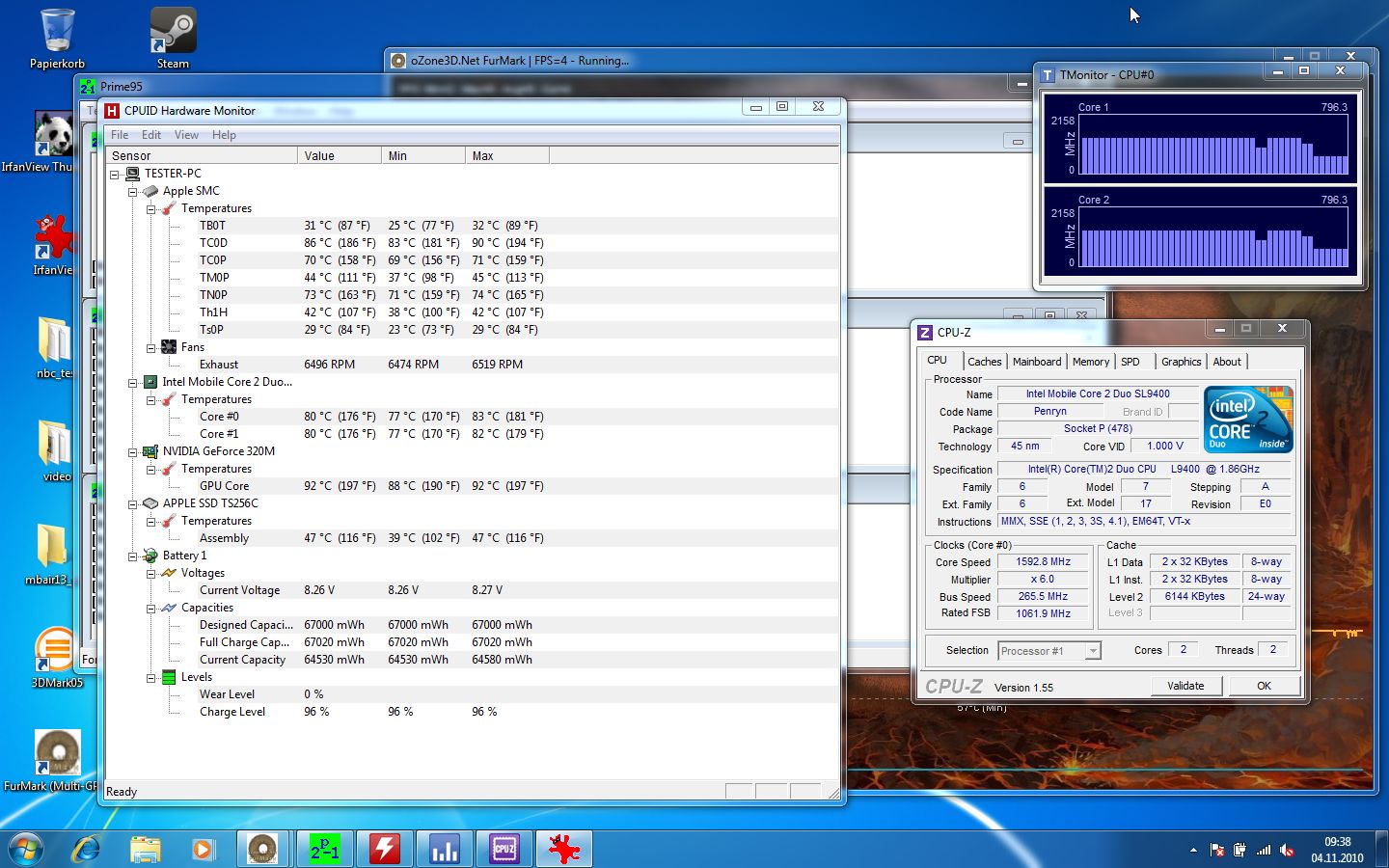1389x868 pixels.
Task: Open the File menu in Hardware Monitor
Action: [x=120, y=135]
